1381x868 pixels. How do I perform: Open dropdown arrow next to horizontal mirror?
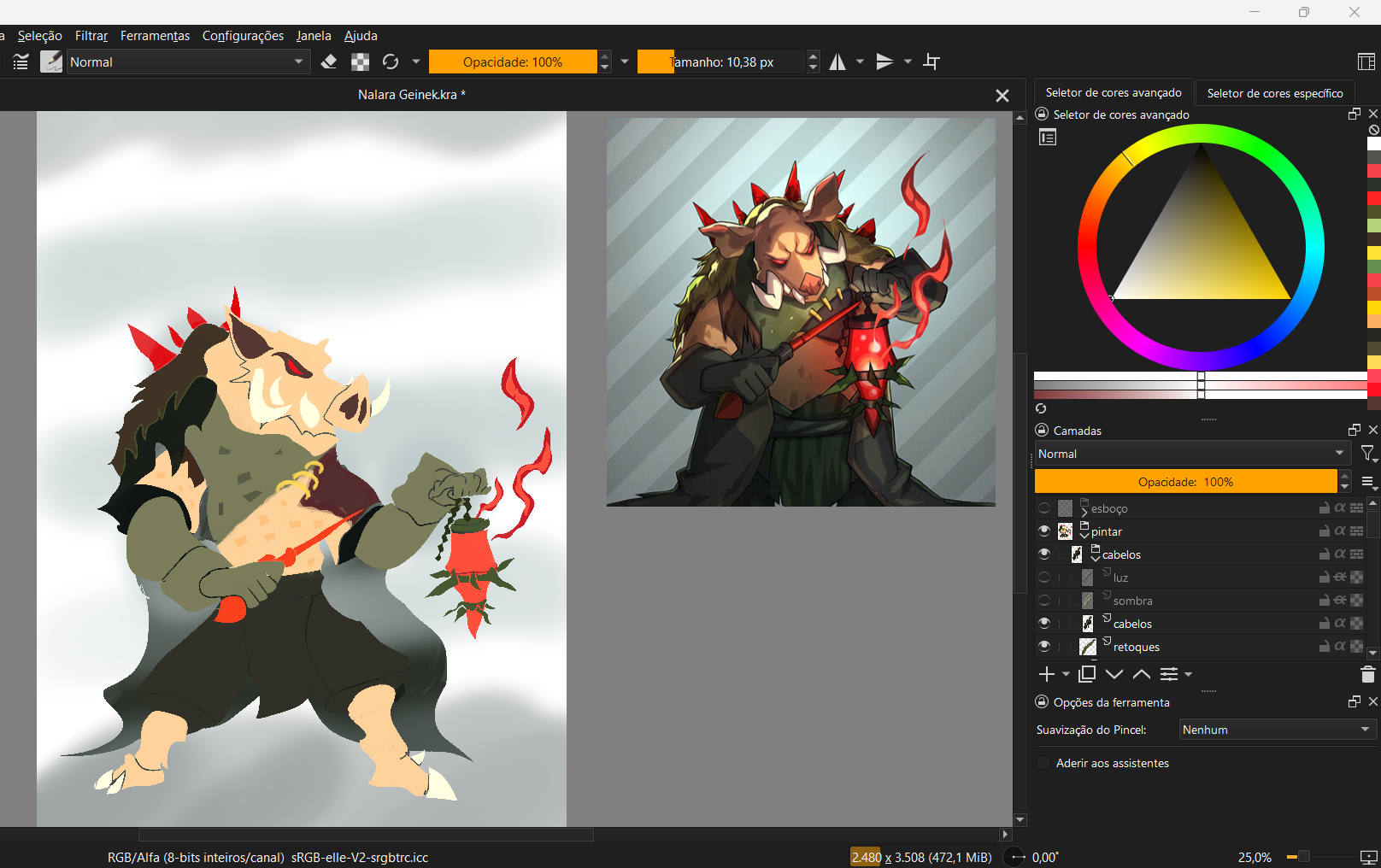click(x=860, y=62)
